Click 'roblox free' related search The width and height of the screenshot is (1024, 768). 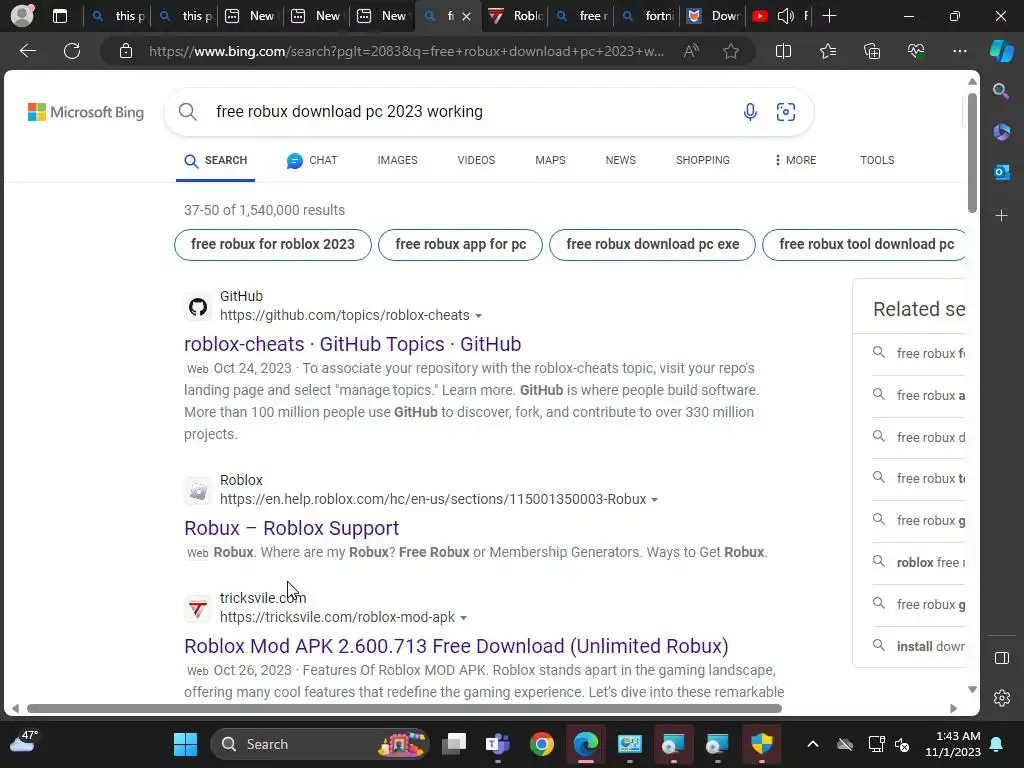pyautogui.click(x=919, y=562)
